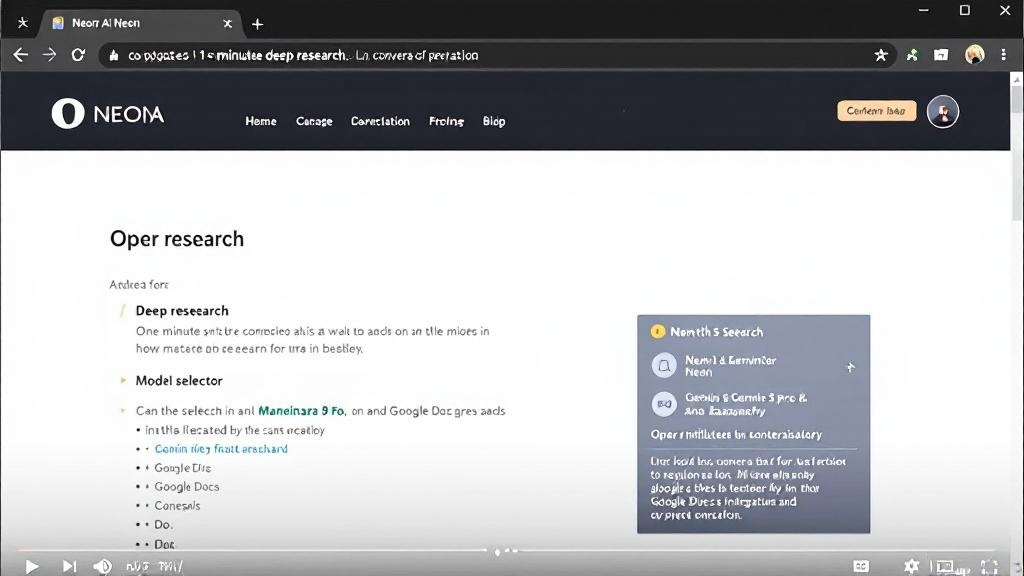Click the bookmark star in the address bar

[881, 55]
